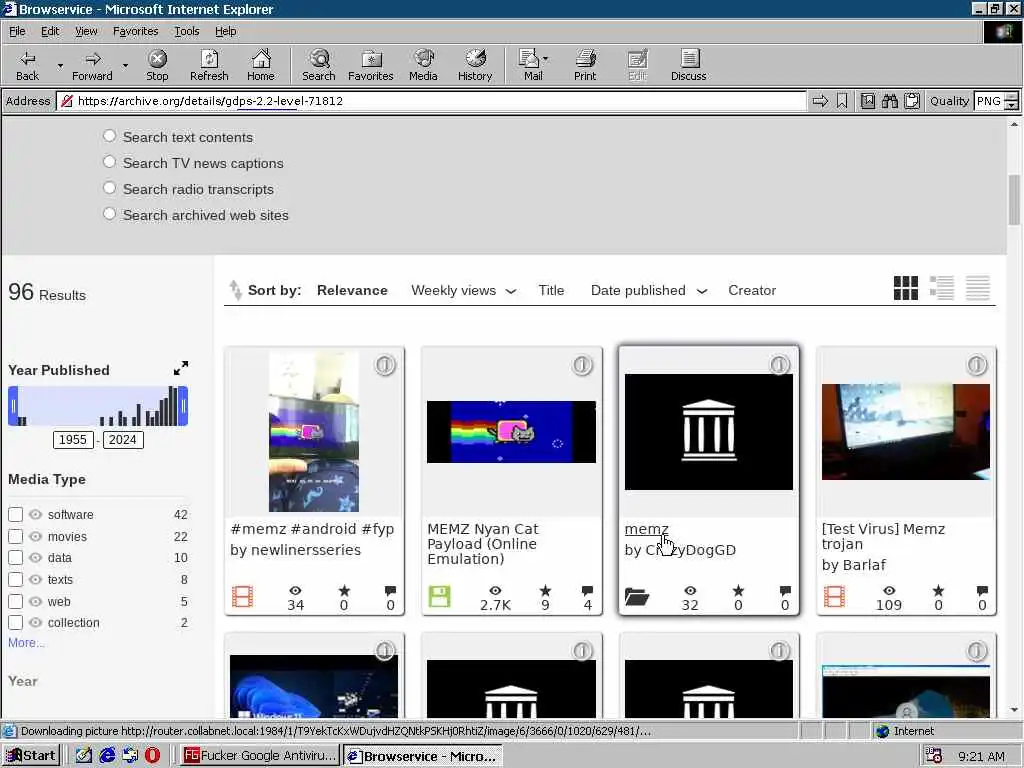Open the Mail button dropdown arrow
The width and height of the screenshot is (1024, 768).
(546, 59)
